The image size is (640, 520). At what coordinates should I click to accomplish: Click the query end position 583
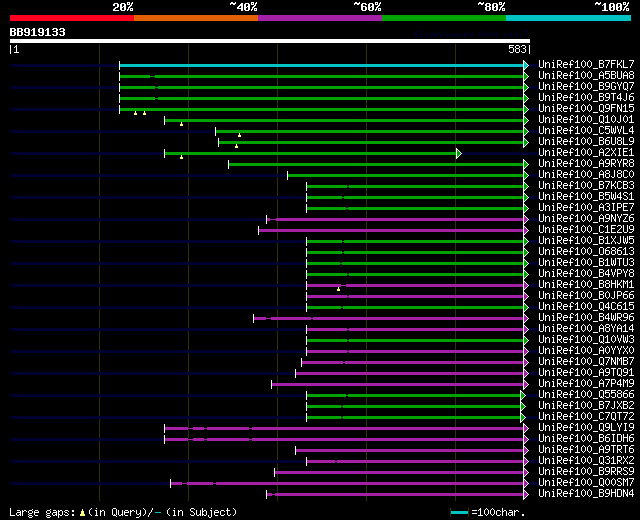coord(517,49)
